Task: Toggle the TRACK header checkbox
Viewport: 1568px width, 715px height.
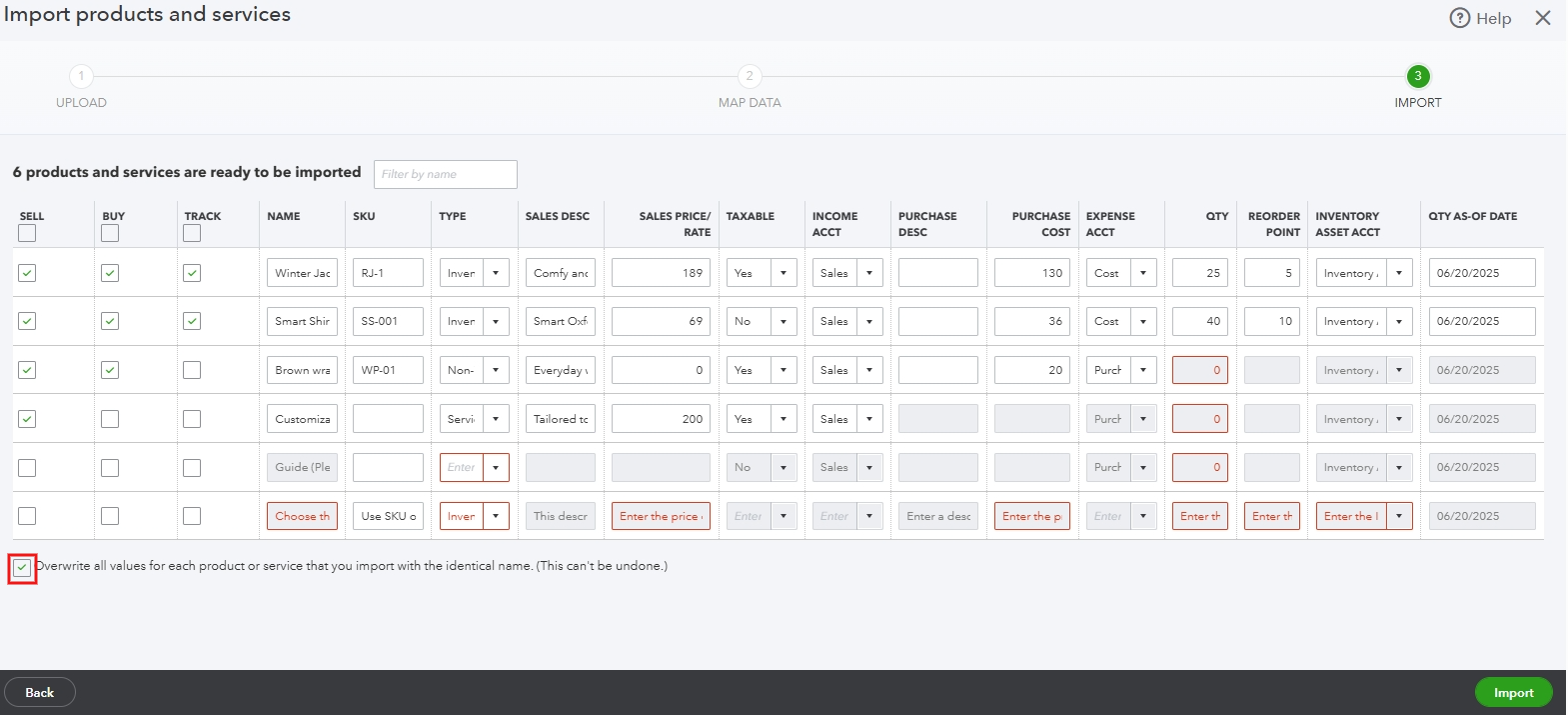Action: pyautogui.click(x=192, y=233)
